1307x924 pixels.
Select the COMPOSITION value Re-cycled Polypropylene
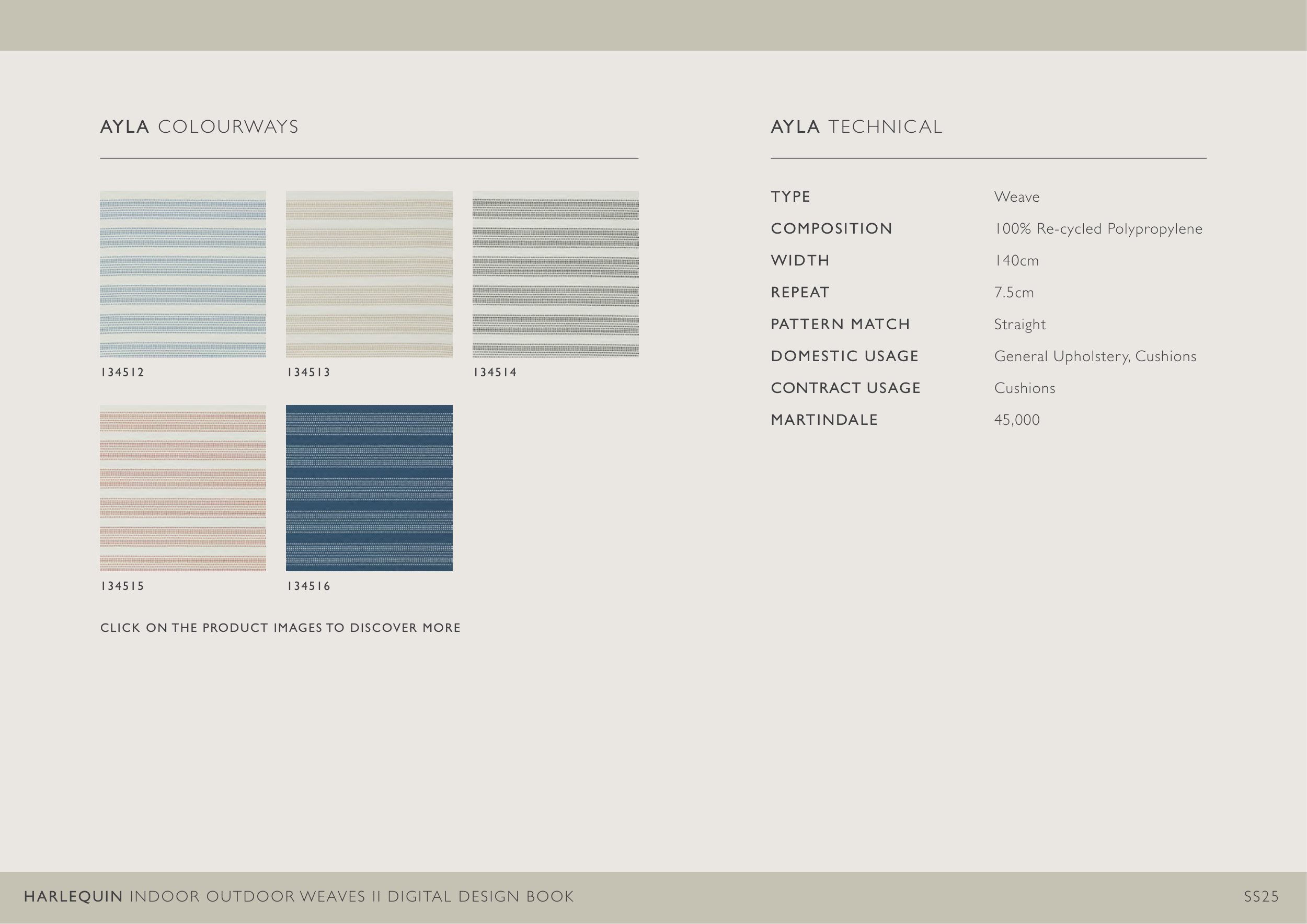click(x=1097, y=229)
